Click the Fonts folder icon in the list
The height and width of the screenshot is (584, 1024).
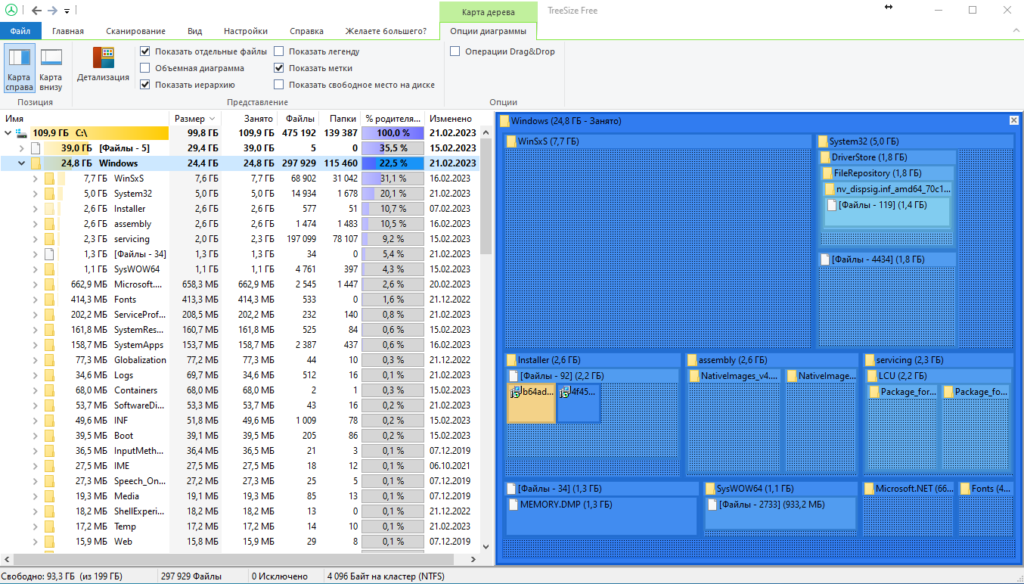click(50, 299)
